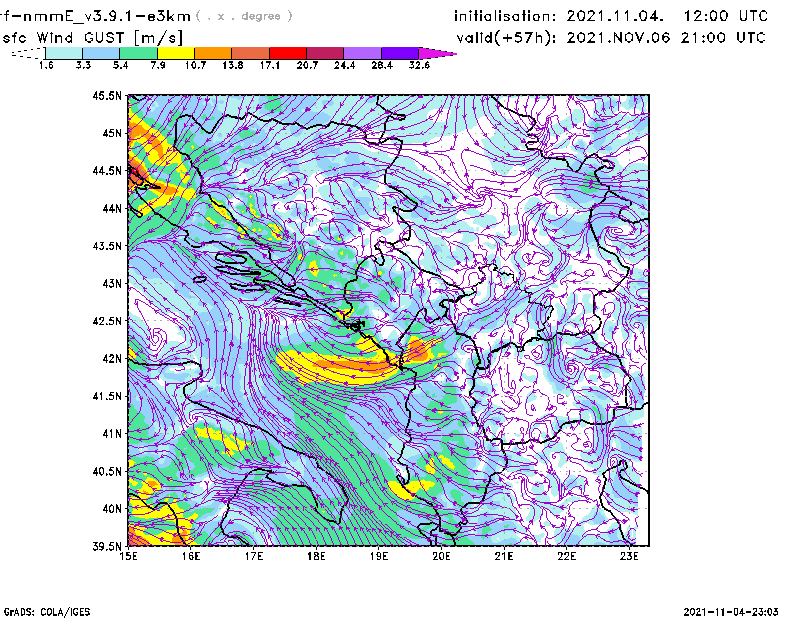This screenshot has width=800, height=618.
Task: Click the dashed white arrow below 1.6 in legend
Action: tap(28, 53)
